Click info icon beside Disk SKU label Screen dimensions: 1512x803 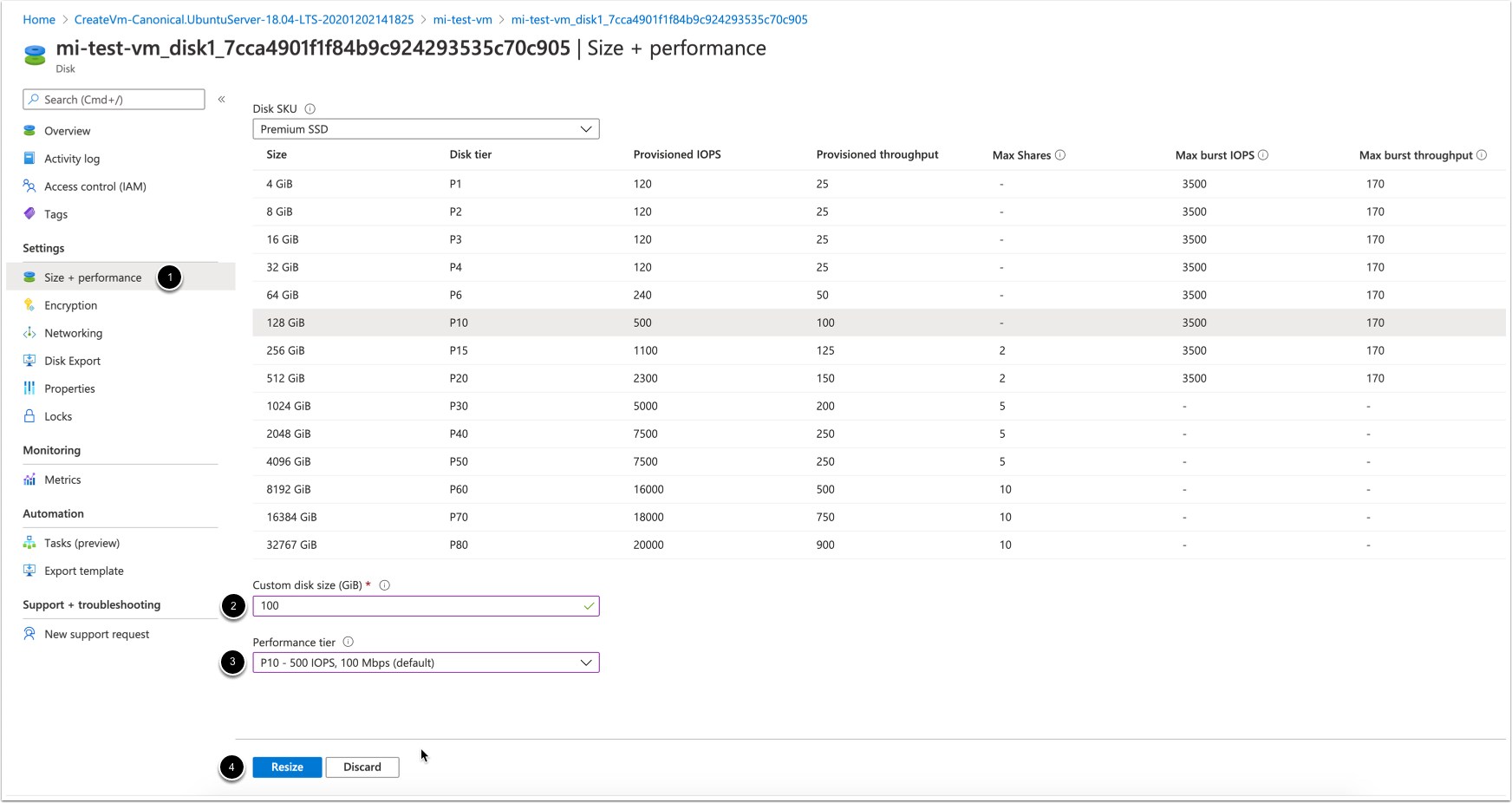(310, 109)
